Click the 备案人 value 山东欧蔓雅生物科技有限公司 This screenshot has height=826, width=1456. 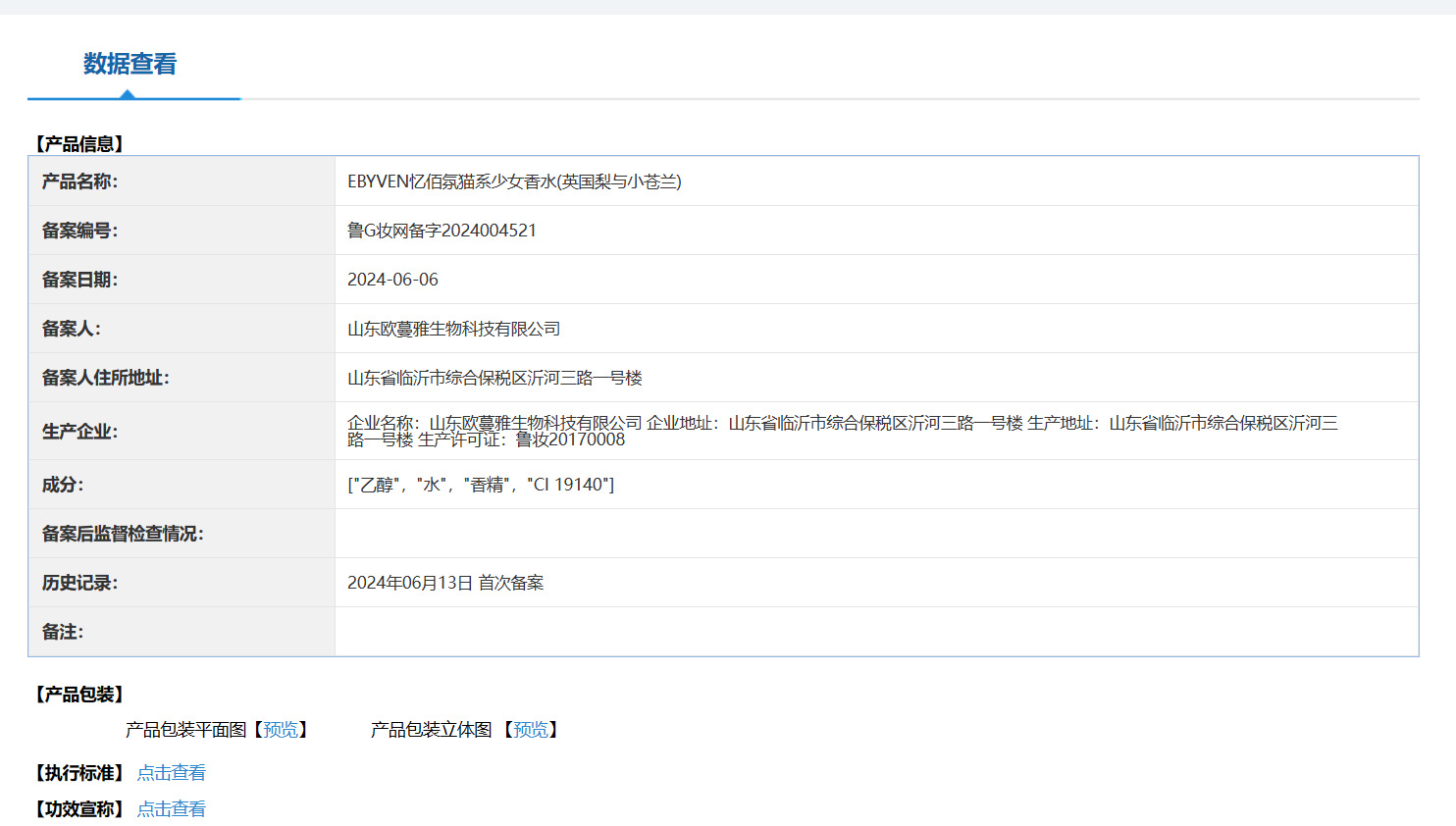pos(453,329)
